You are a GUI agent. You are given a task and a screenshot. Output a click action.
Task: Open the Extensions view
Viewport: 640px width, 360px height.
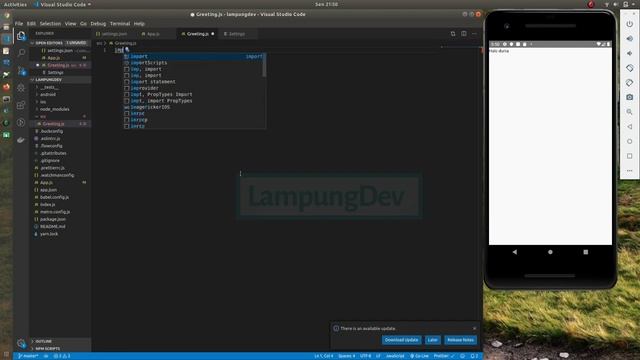21,105
